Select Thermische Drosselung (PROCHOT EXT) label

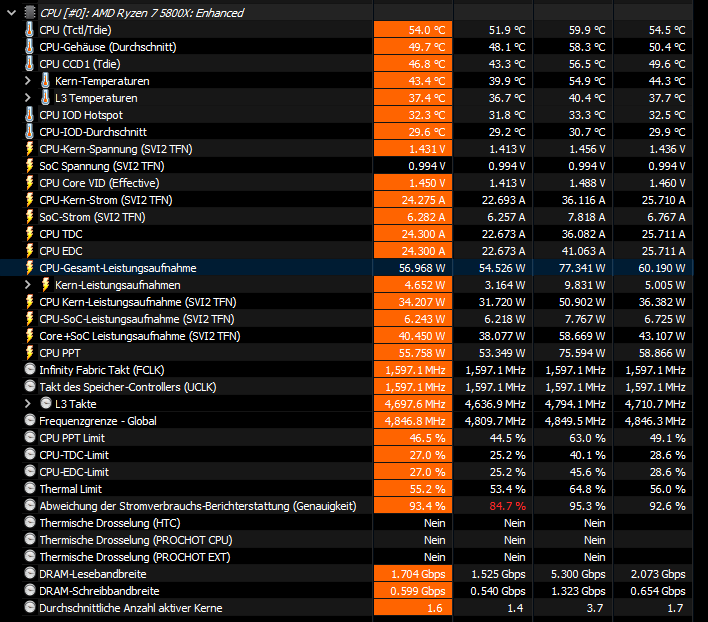tap(135, 557)
